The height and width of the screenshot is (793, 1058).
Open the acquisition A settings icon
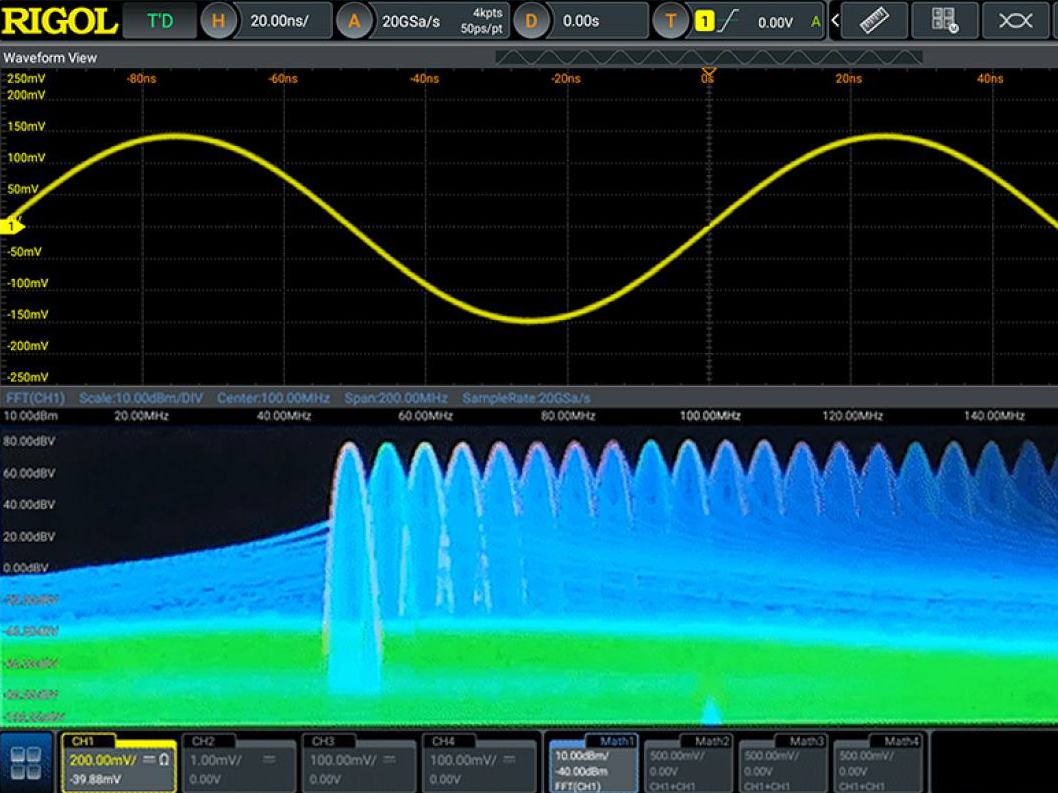[354, 21]
